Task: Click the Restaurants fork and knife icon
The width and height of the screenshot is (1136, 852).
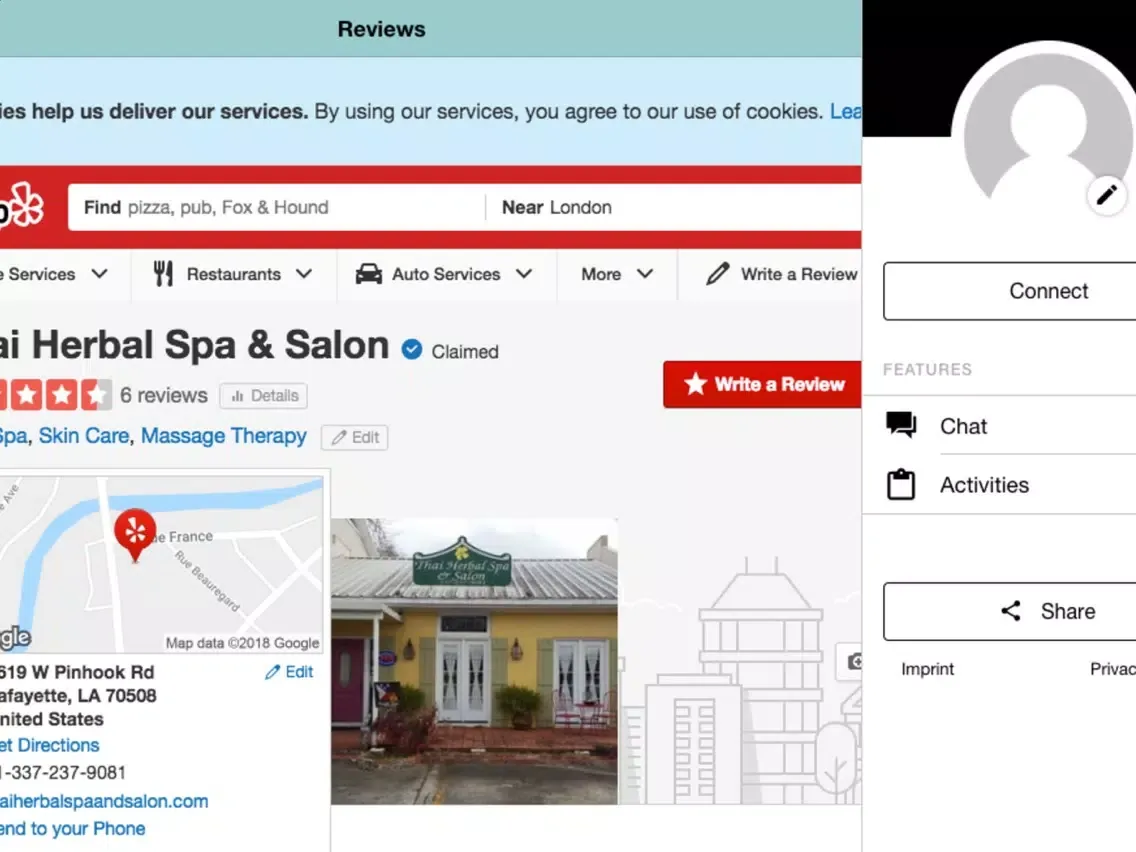Action: (163, 274)
